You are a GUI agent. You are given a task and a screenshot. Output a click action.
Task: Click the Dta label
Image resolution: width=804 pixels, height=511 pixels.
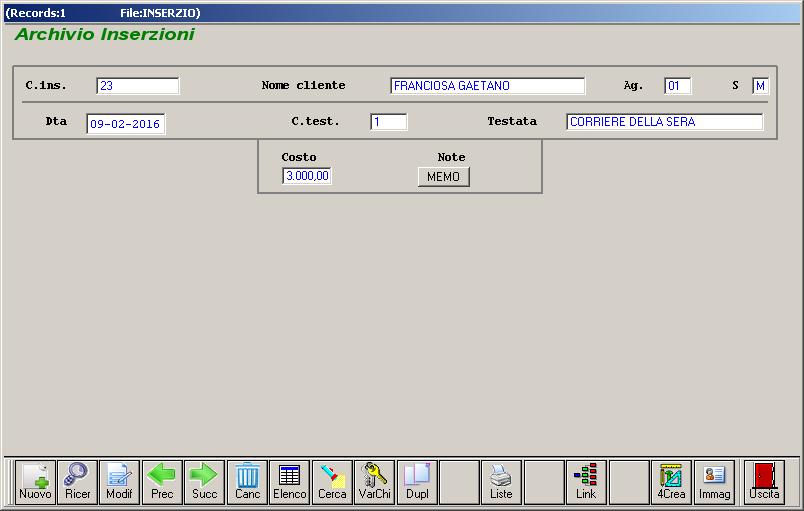point(56,121)
